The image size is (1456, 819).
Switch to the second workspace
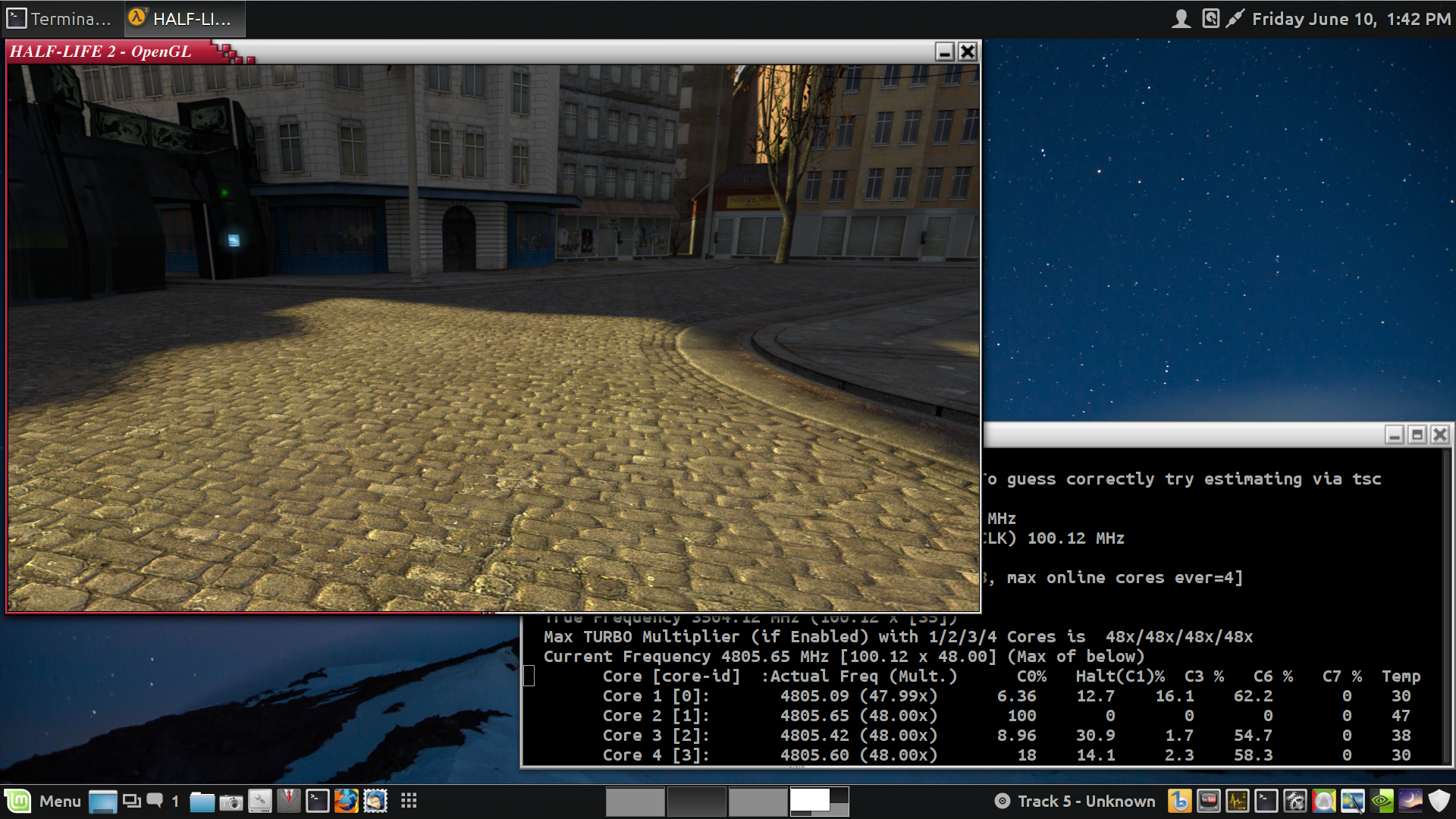click(x=696, y=802)
